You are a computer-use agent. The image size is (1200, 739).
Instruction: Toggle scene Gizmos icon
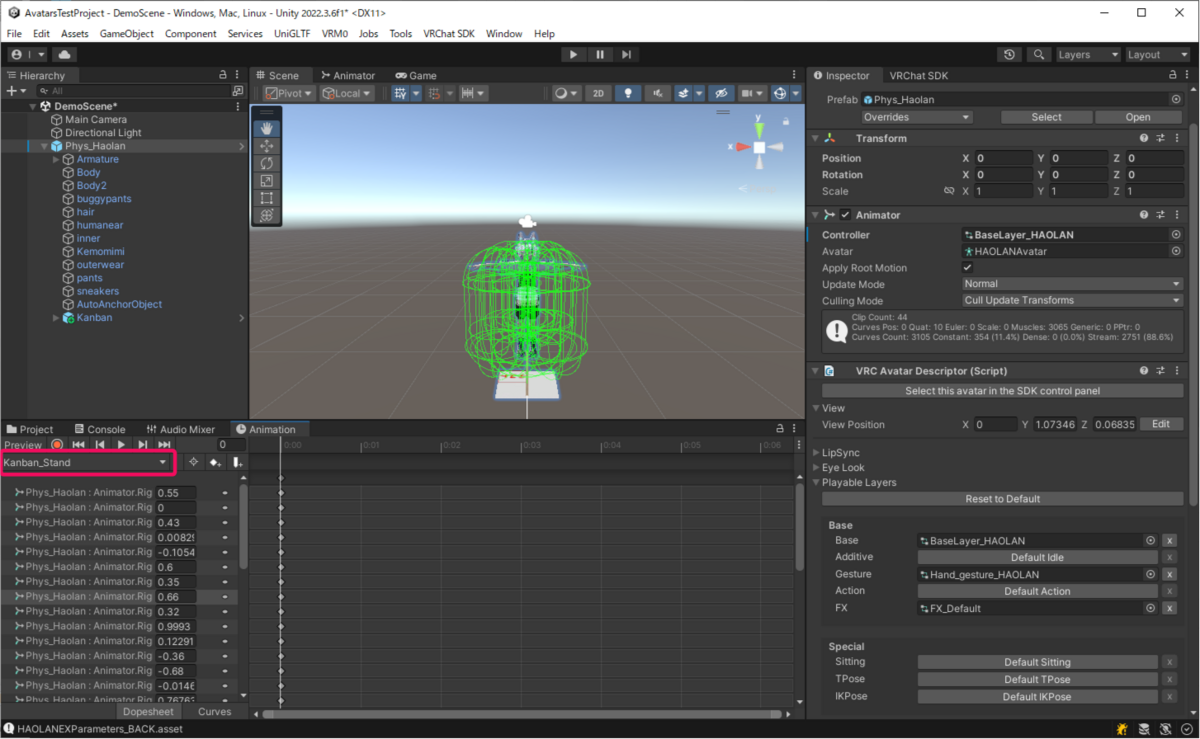(x=780, y=93)
